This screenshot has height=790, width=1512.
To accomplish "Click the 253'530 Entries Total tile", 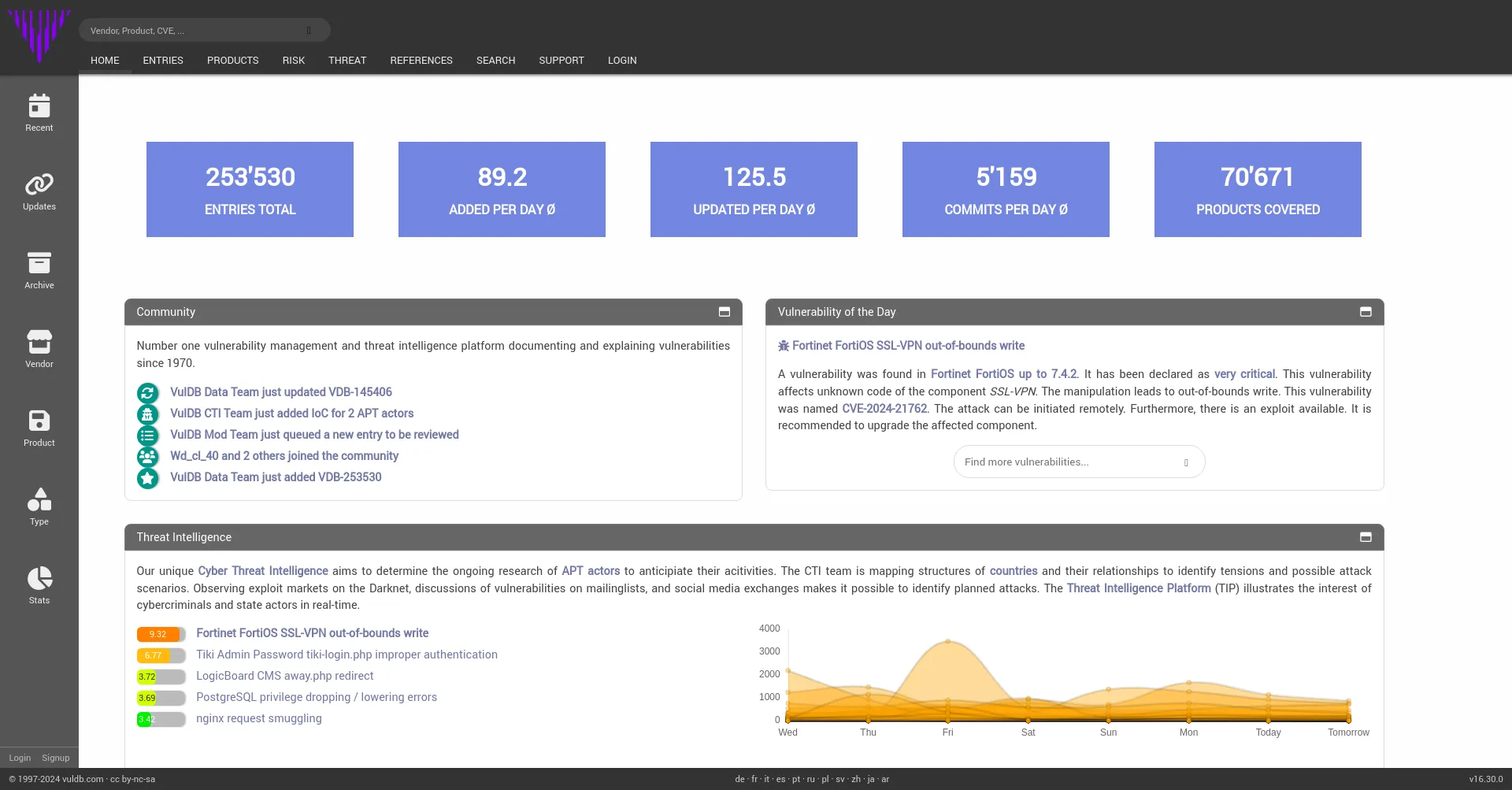I will pos(250,190).
